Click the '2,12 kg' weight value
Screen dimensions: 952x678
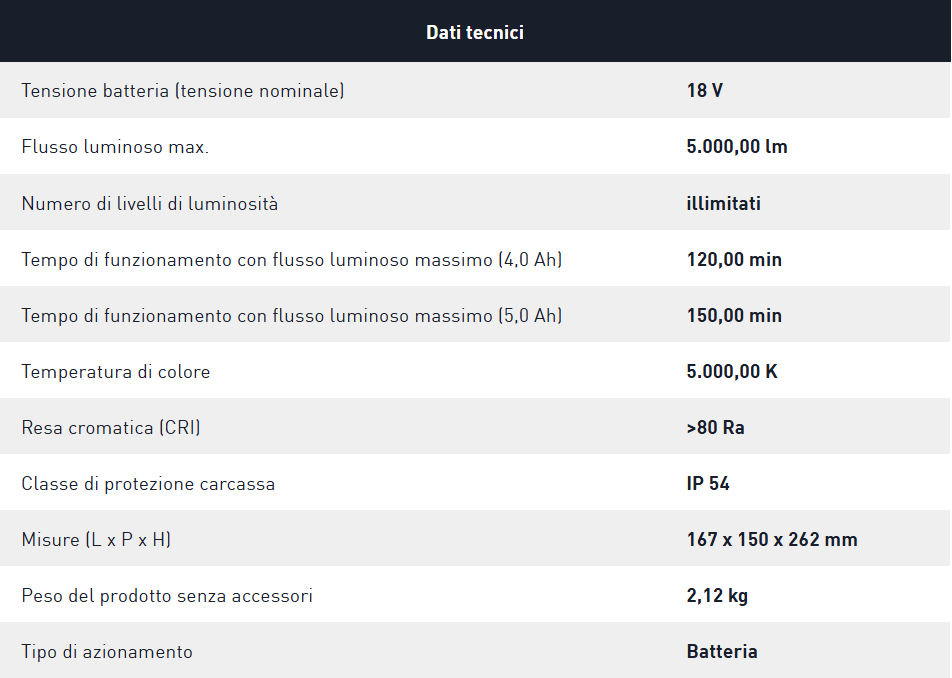point(717,596)
